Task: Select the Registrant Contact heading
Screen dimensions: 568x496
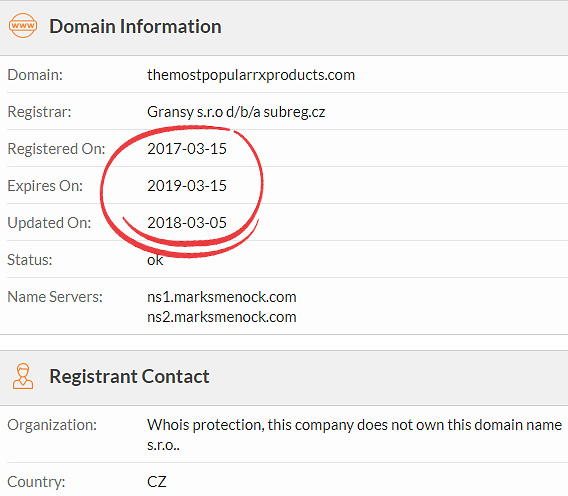Action: point(129,376)
